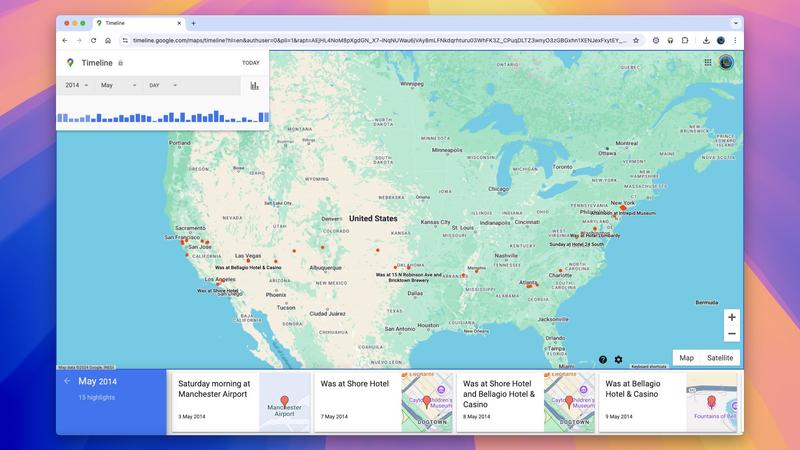Image resolution: width=800 pixels, height=450 pixels.
Task: Open Saturday morning at Manchester Airport card
Action: pyautogui.click(x=241, y=403)
